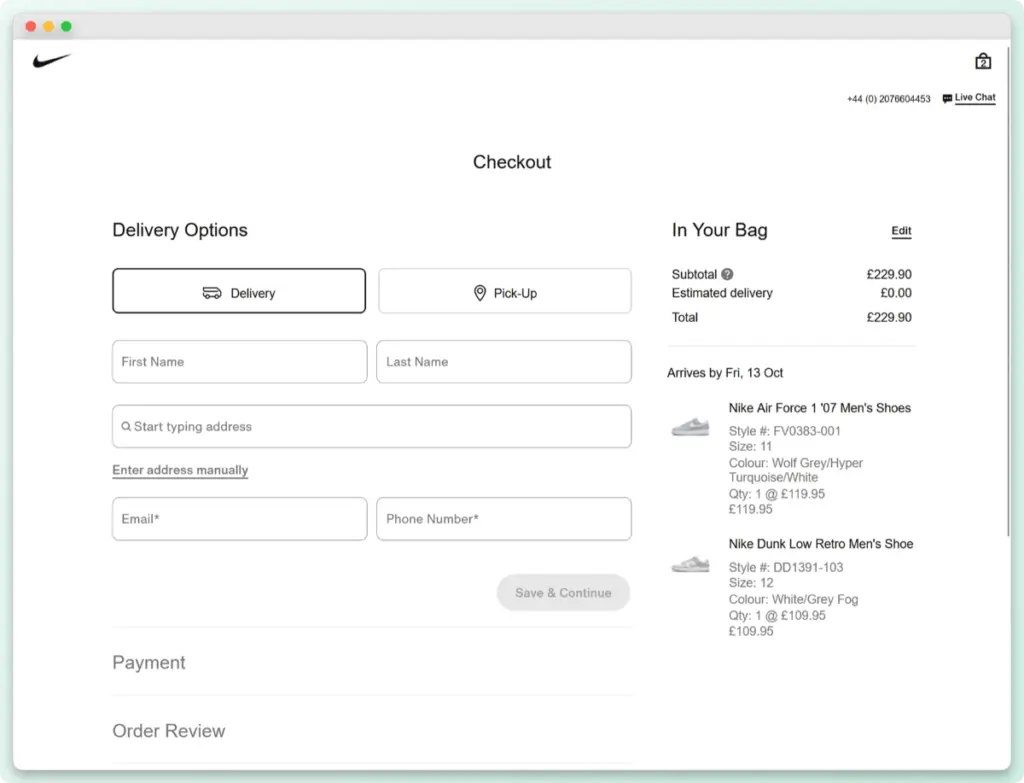Expand the Order Review section
This screenshot has height=783, width=1024.
168,731
